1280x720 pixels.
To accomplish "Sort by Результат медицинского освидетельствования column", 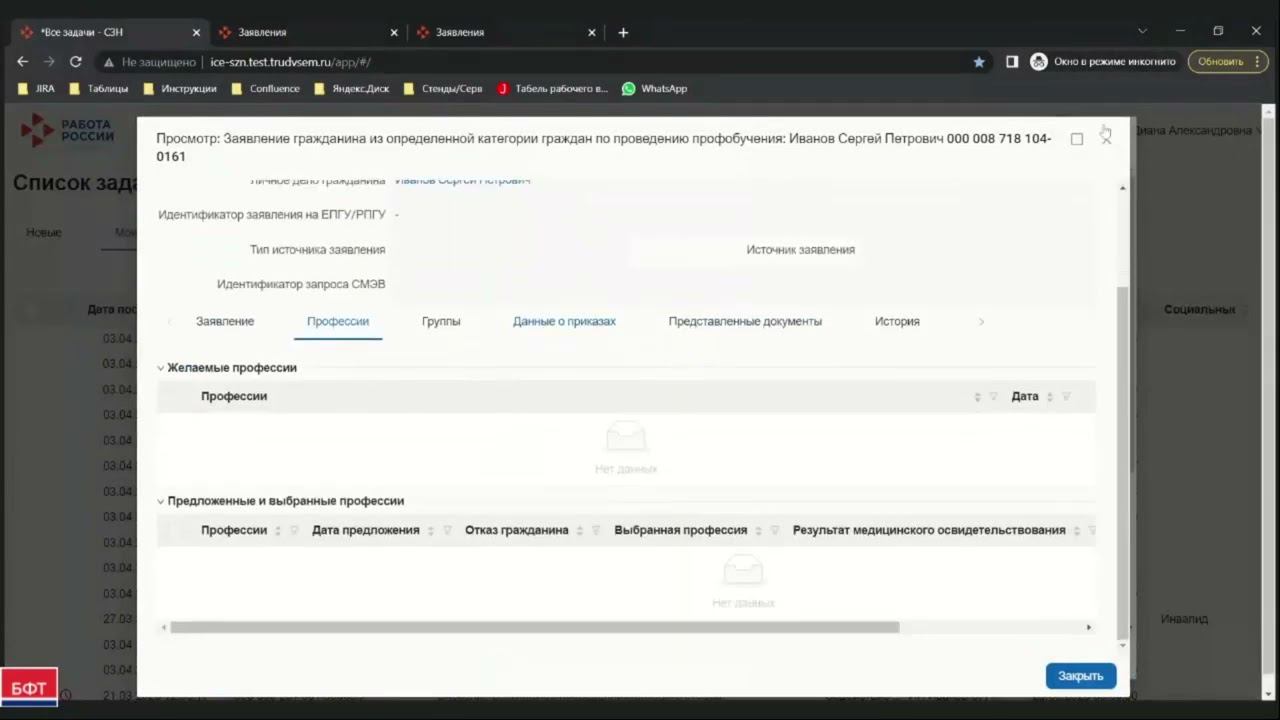I will click(x=1077, y=531).
